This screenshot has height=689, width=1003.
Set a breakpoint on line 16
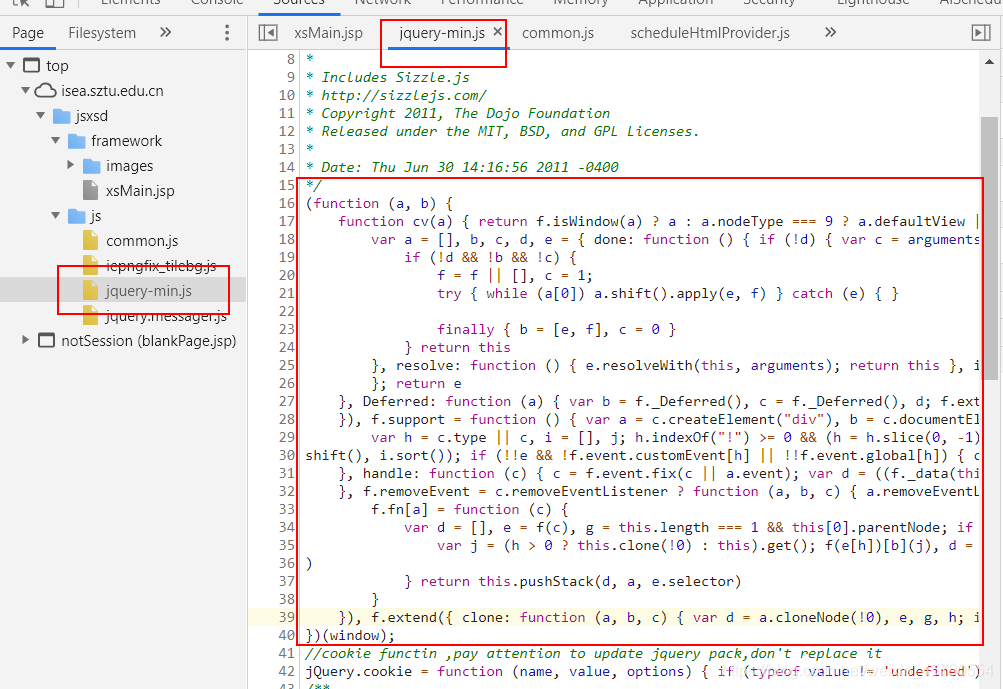pyautogui.click(x=287, y=203)
